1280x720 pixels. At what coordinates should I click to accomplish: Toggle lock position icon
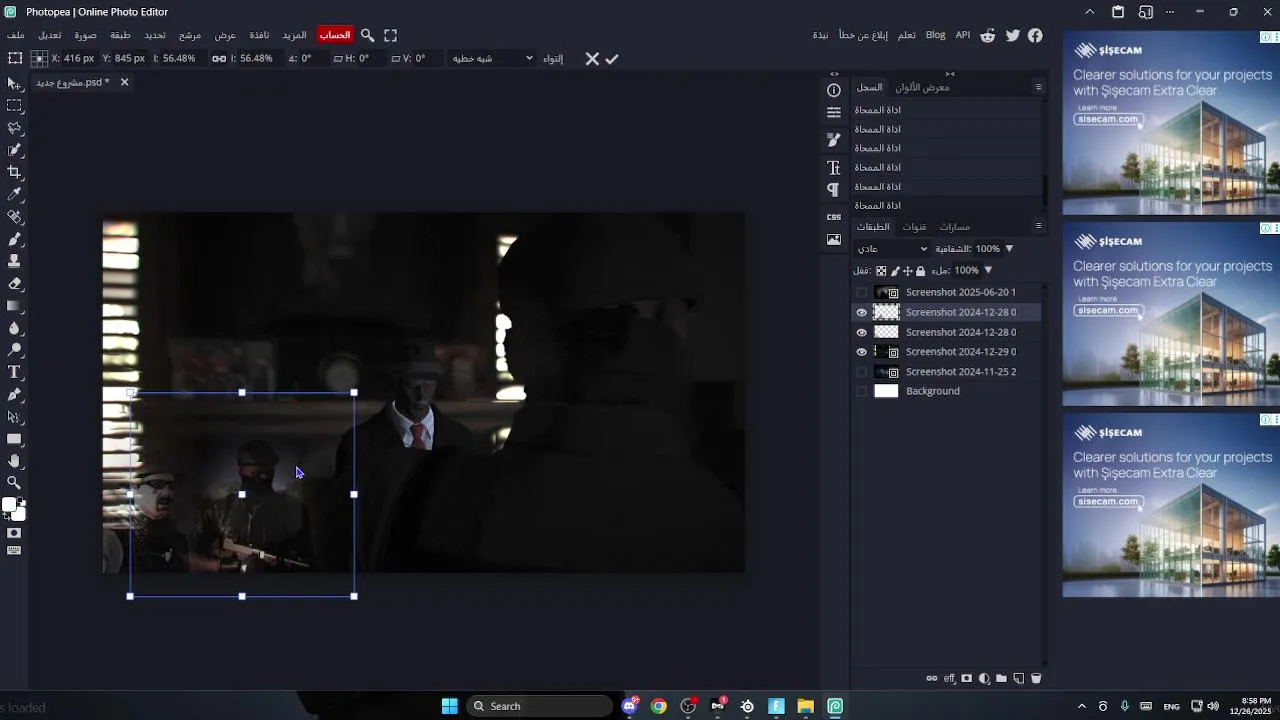coord(907,271)
